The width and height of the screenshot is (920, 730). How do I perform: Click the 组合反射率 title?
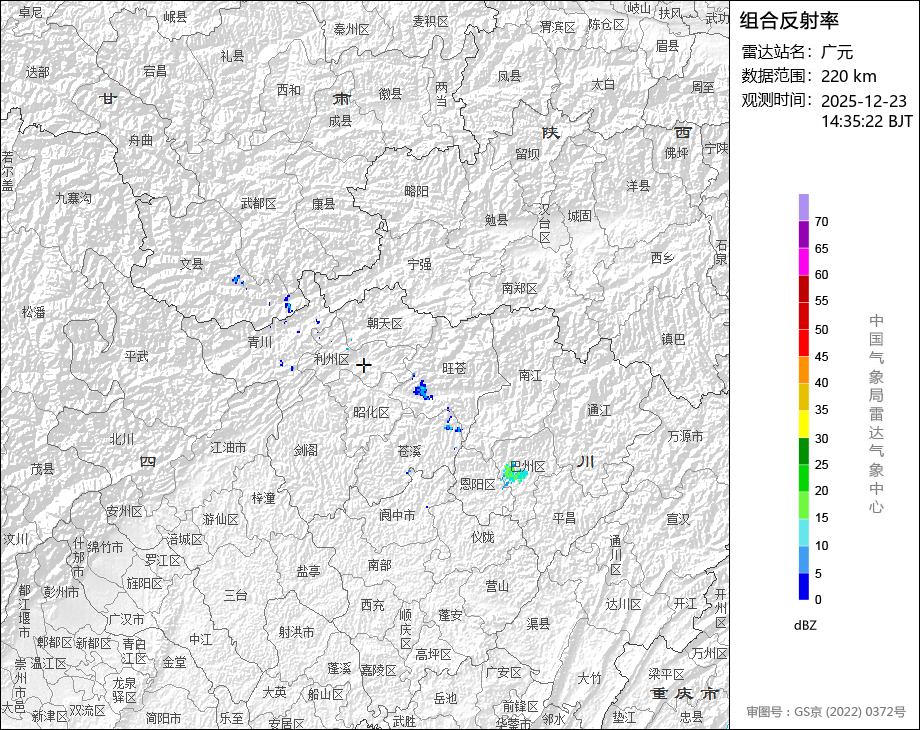789,21
